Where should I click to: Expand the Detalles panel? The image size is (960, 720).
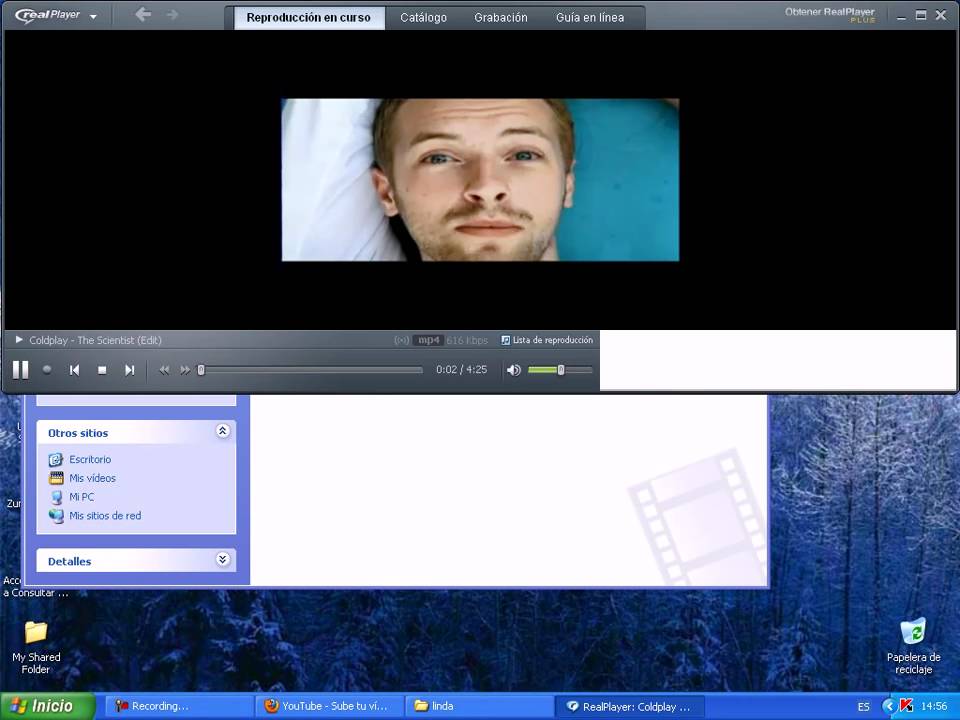pos(223,559)
